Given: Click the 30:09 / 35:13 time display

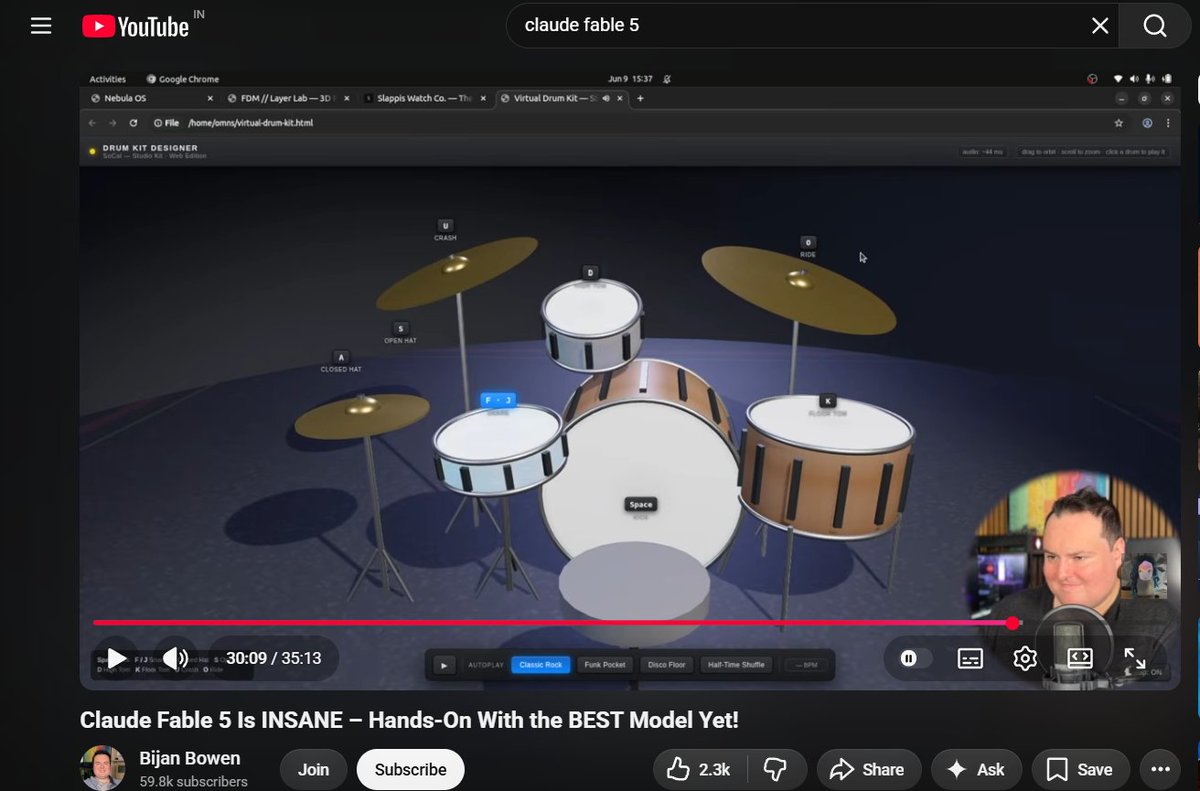Looking at the screenshot, I should coord(273,658).
